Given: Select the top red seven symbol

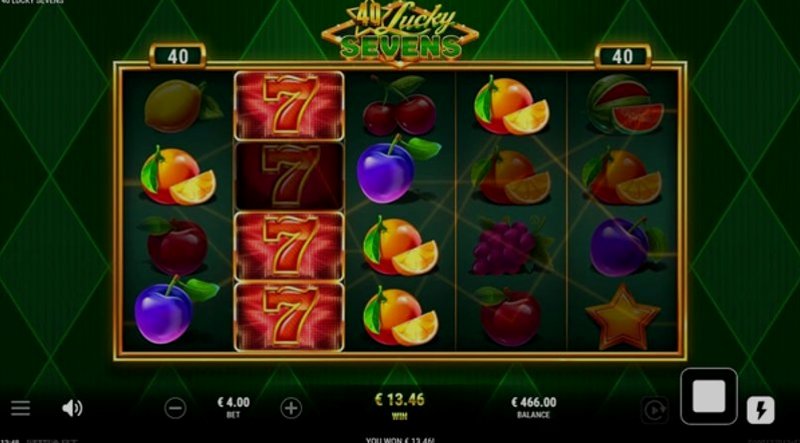Looking at the screenshot, I should tap(289, 106).
